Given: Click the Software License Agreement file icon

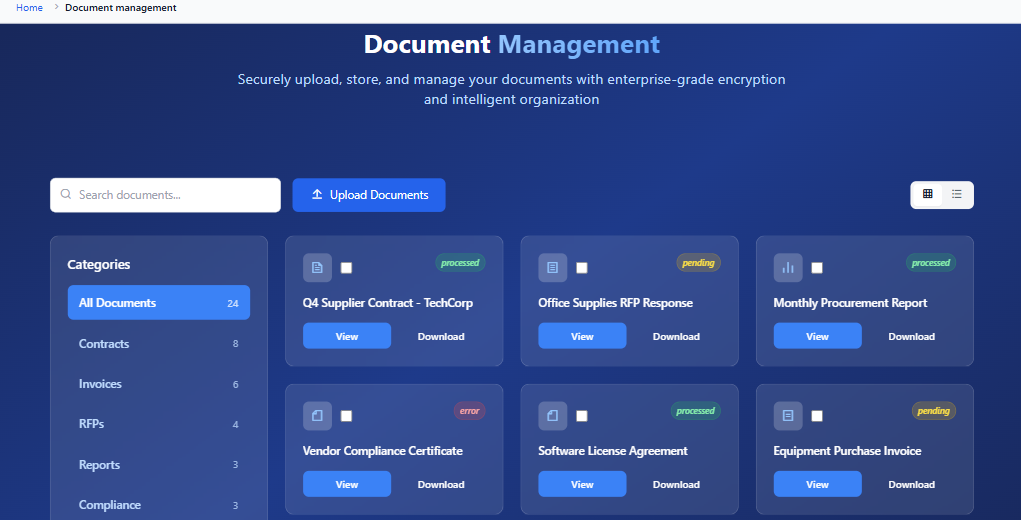Looking at the screenshot, I should pyautogui.click(x=552, y=416).
